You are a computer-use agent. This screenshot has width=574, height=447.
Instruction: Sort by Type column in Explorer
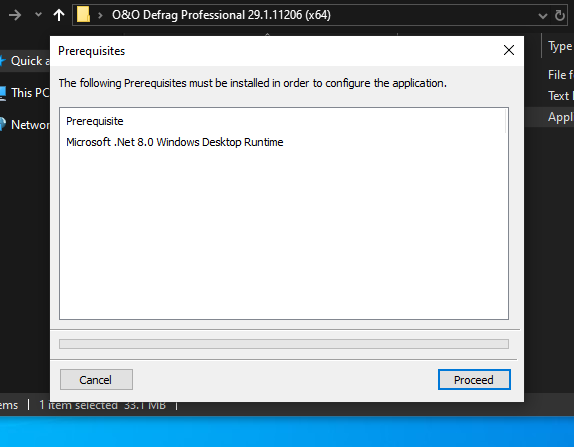pyautogui.click(x=560, y=46)
